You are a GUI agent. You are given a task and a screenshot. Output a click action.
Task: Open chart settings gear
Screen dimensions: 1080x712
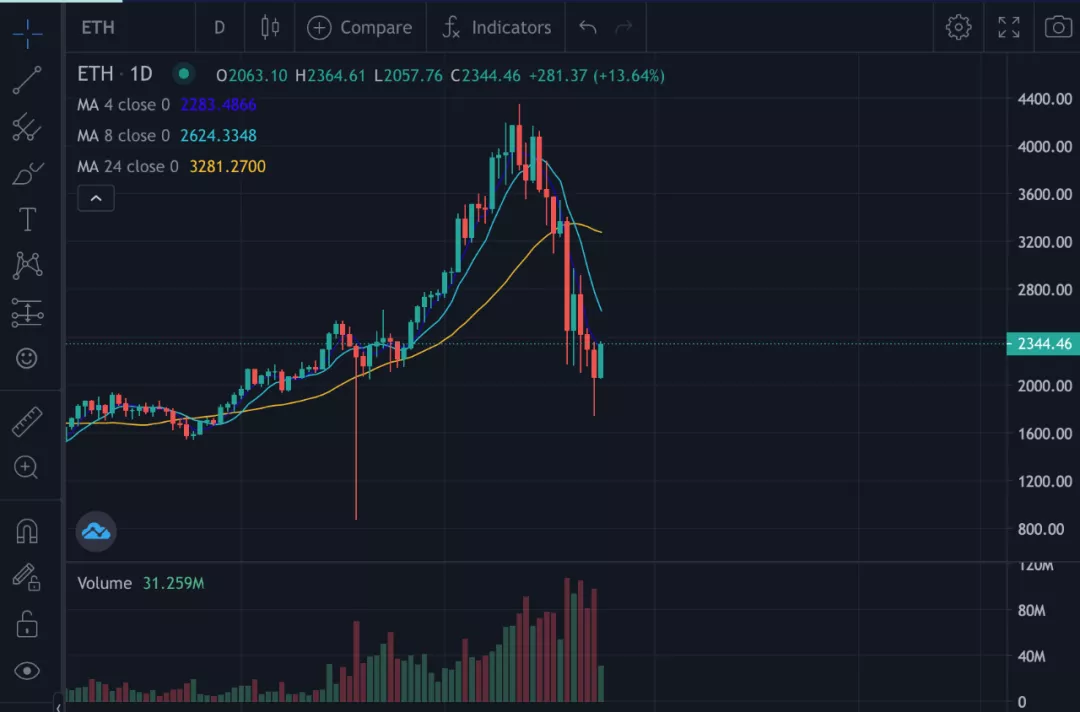click(x=958, y=27)
